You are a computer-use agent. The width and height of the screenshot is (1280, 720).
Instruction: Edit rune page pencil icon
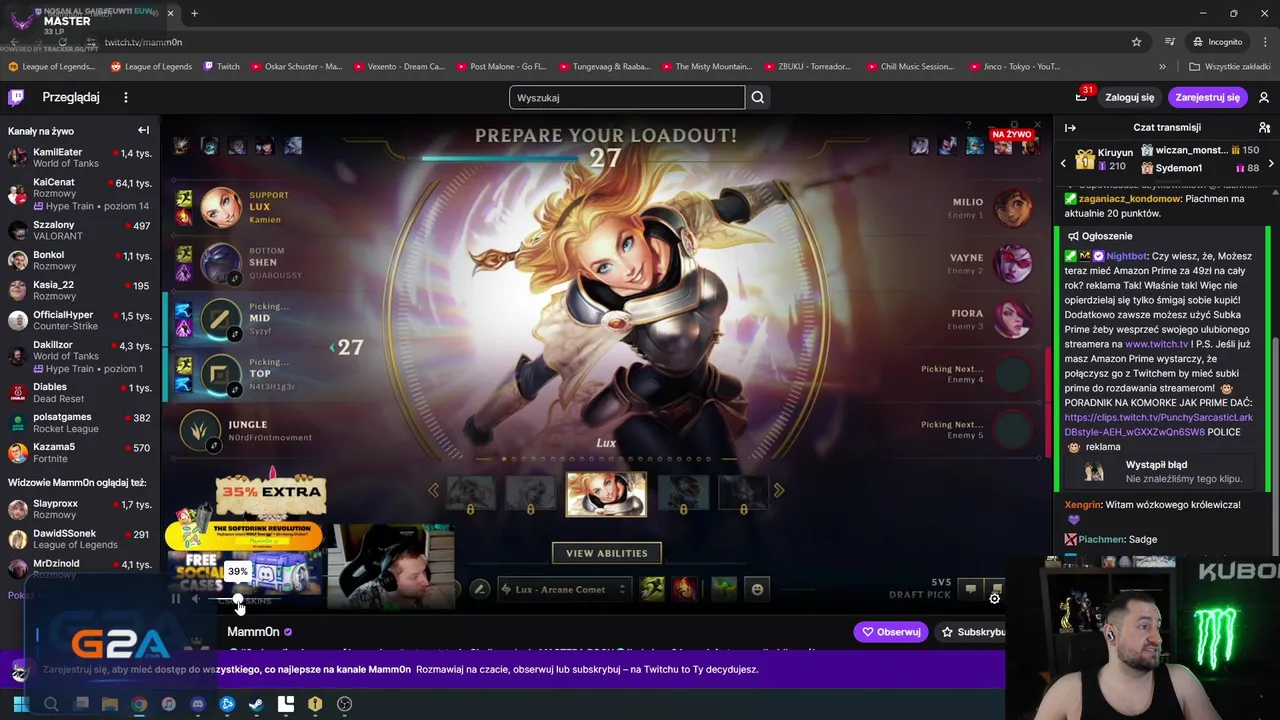click(480, 589)
